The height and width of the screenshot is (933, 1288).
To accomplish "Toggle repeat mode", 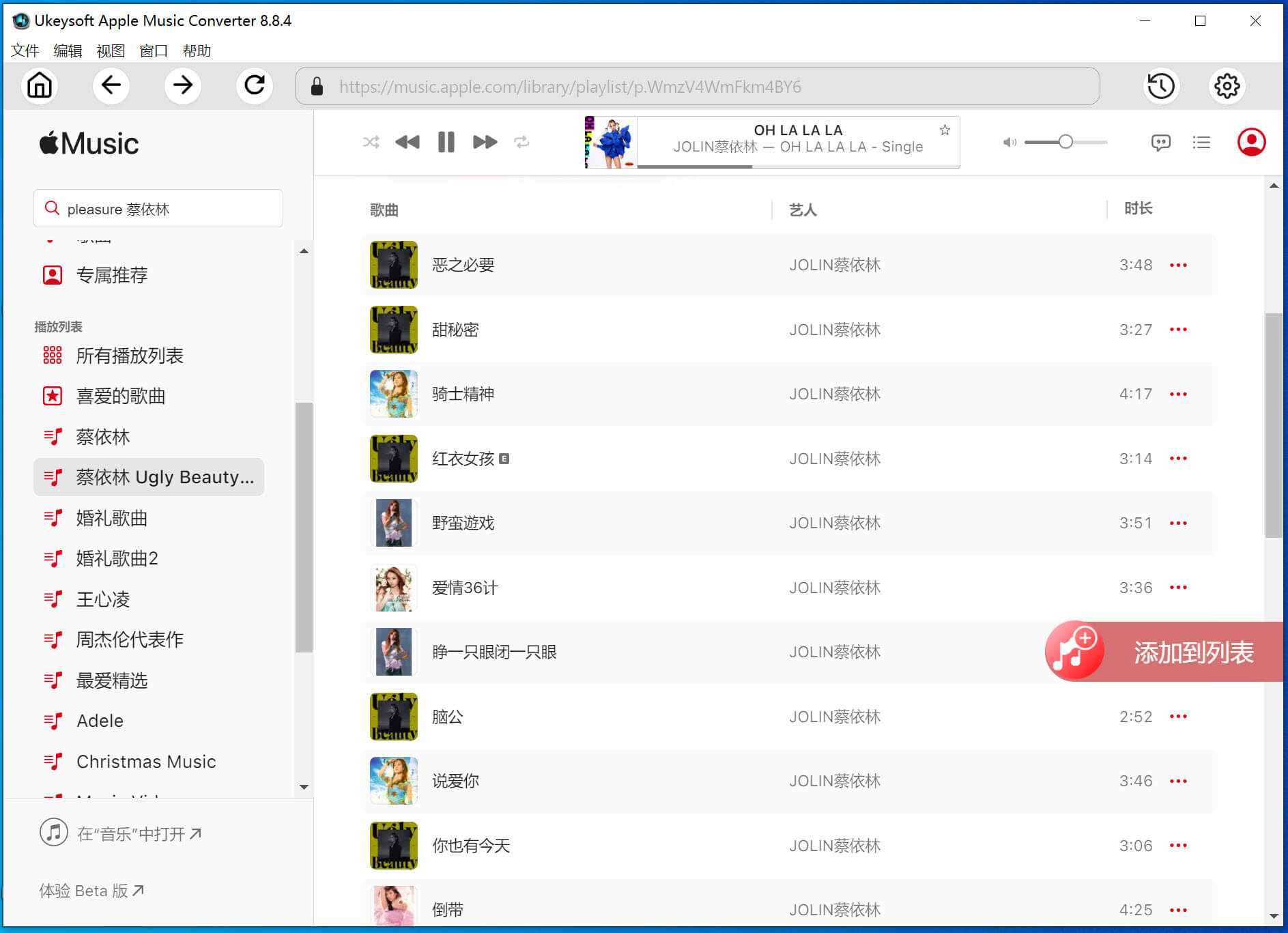I will pyautogui.click(x=521, y=142).
